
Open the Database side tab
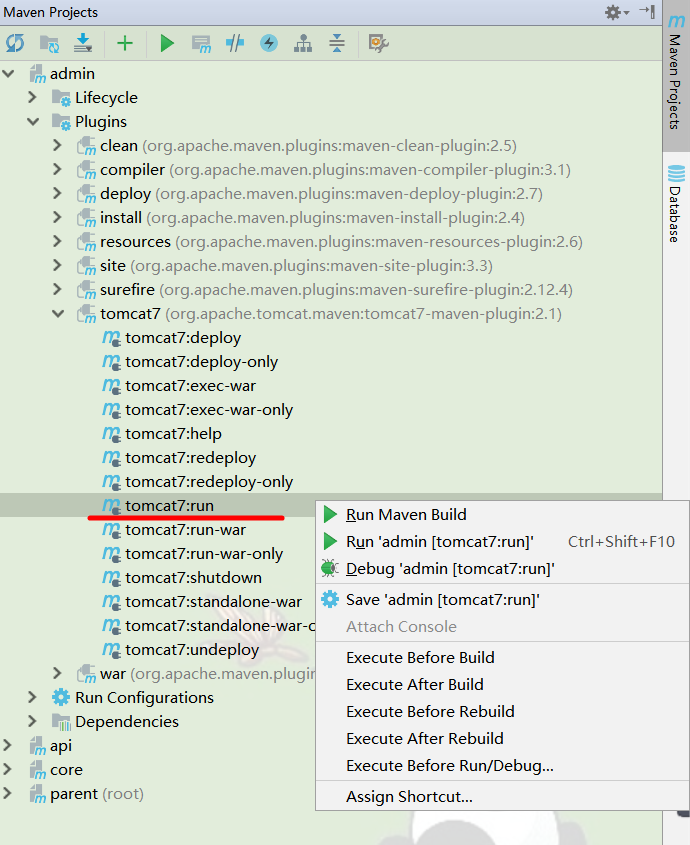676,204
